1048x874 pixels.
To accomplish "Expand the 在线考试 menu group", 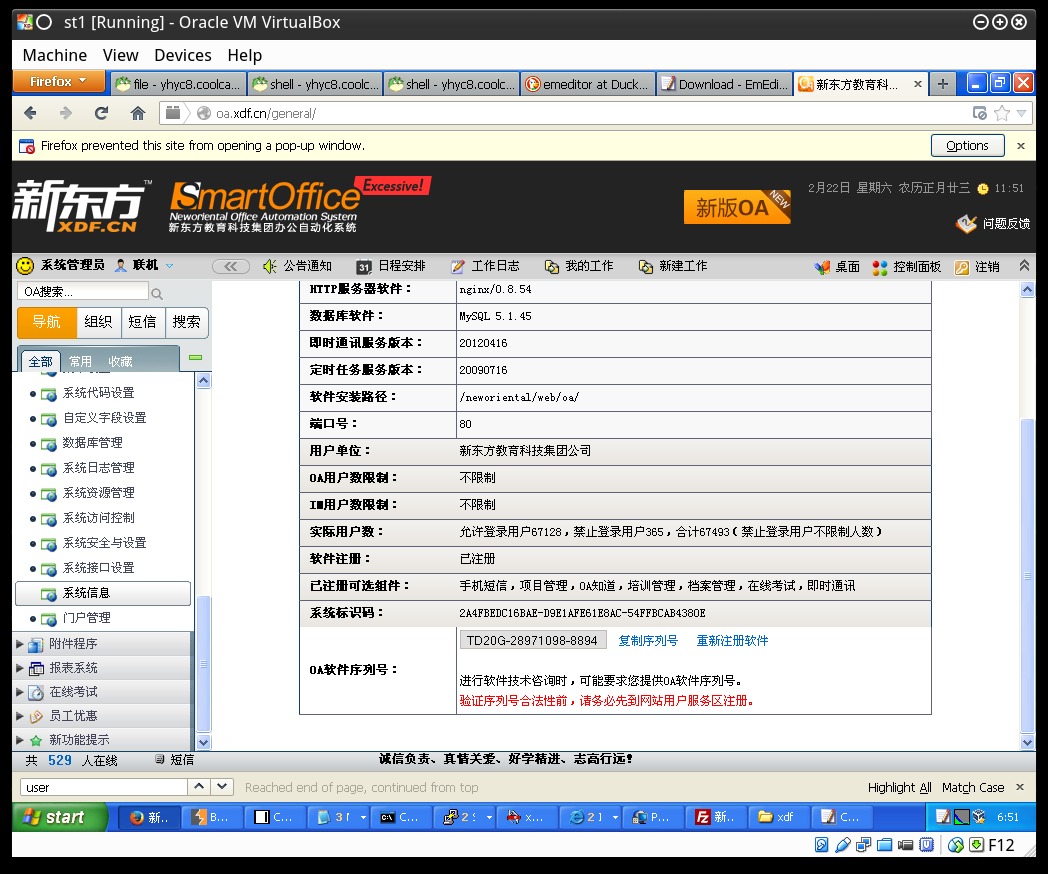I will coord(102,692).
